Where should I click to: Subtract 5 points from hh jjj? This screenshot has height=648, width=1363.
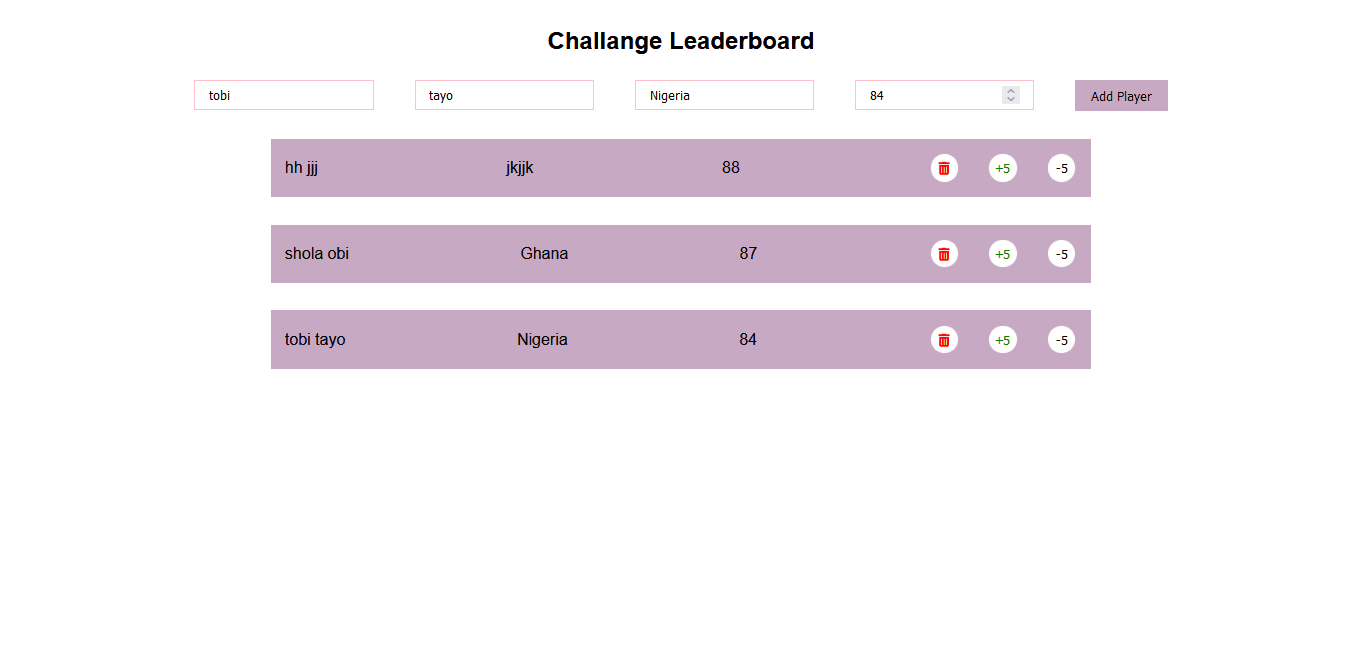tap(1062, 168)
